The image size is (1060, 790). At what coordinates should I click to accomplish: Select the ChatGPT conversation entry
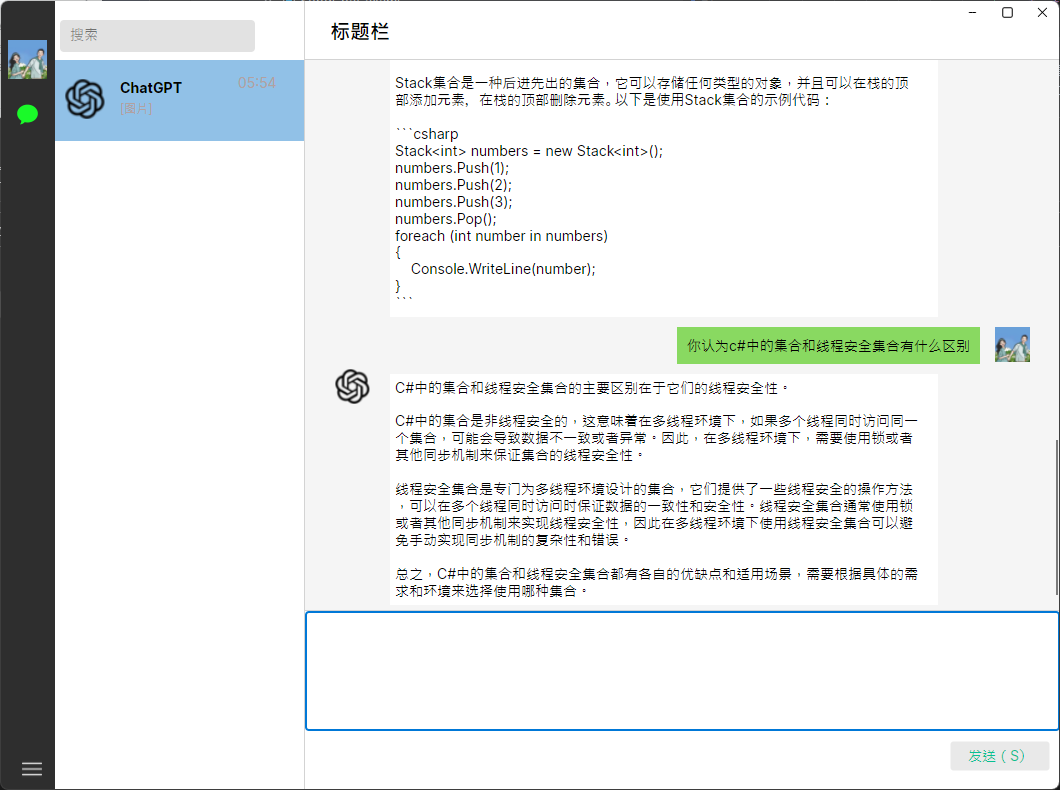click(179, 100)
